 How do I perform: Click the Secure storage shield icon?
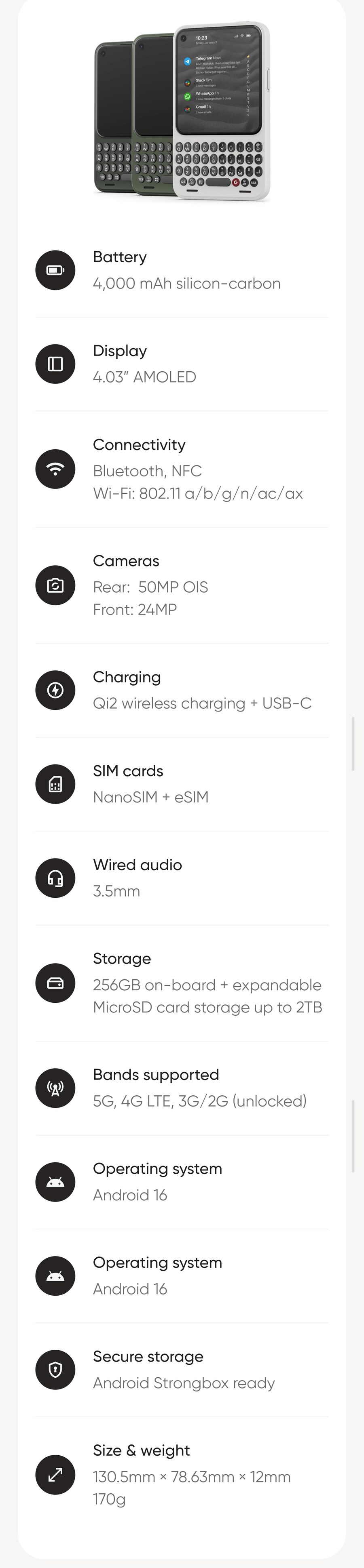pos(55,1370)
